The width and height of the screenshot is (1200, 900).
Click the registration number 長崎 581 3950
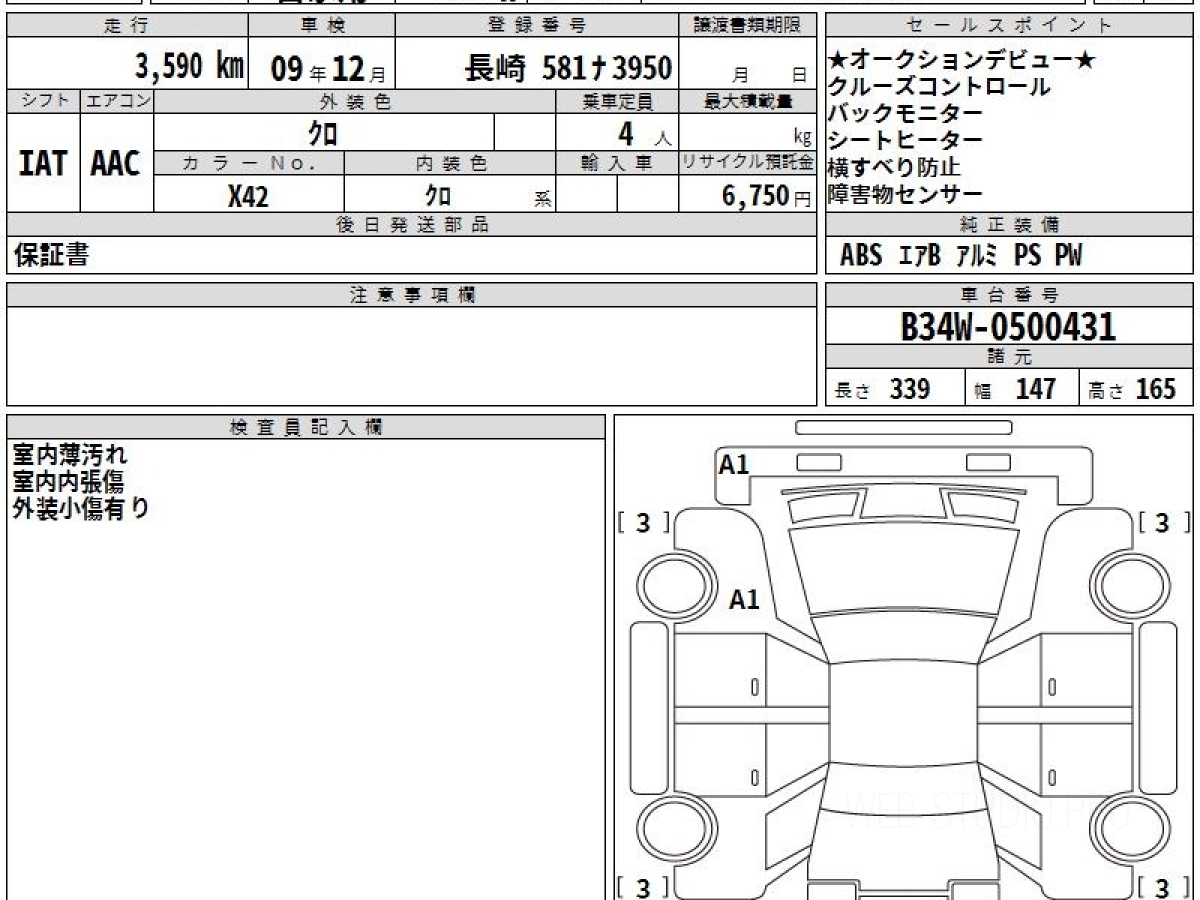(x=568, y=68)
